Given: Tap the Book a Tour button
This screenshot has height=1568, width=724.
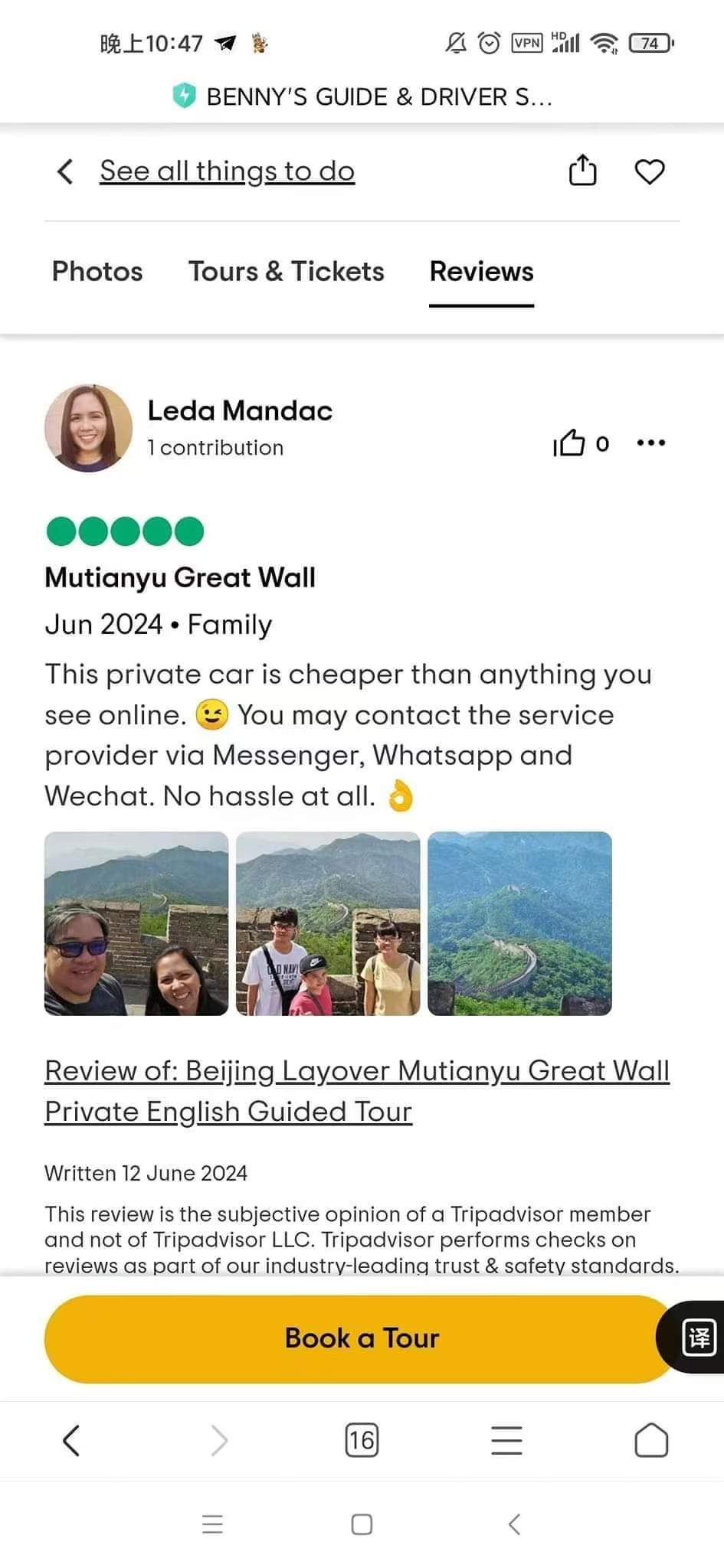Looking at the screenshot, I should tap(361, 1338).
